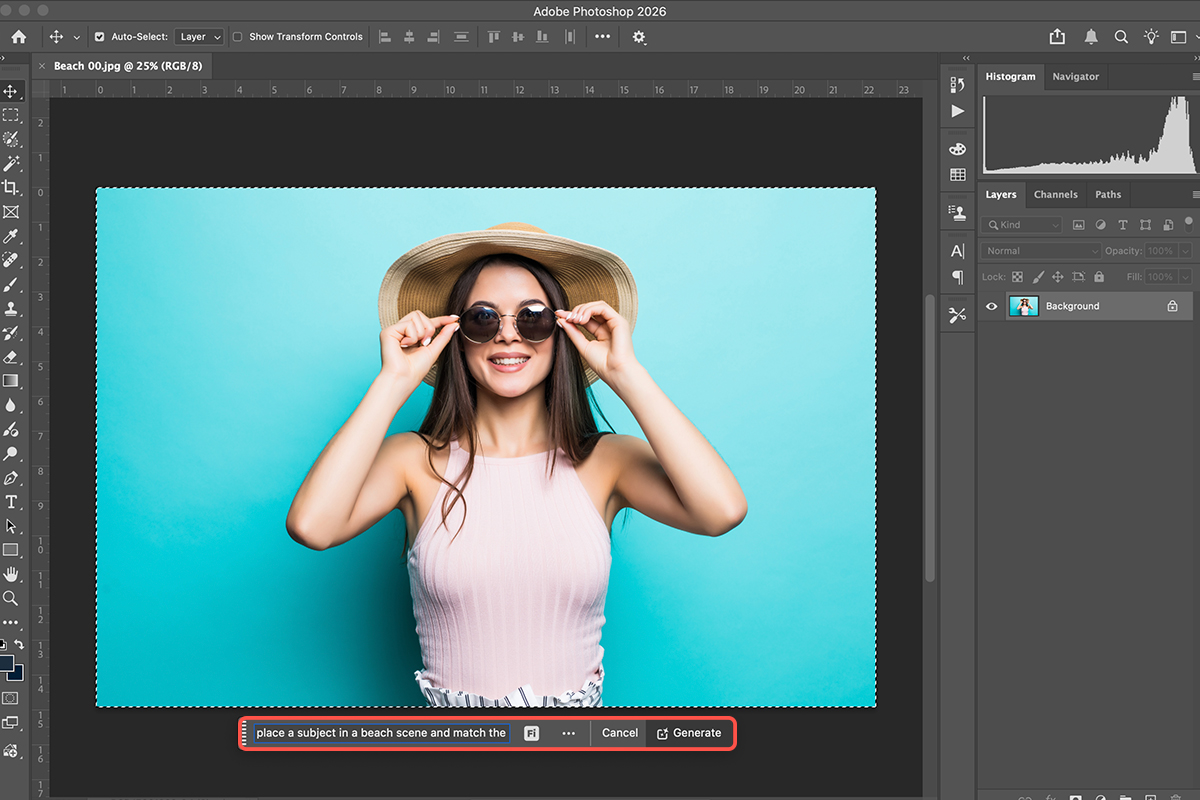
Task: Select the Magic Wand tool
Action: [11, 163]
